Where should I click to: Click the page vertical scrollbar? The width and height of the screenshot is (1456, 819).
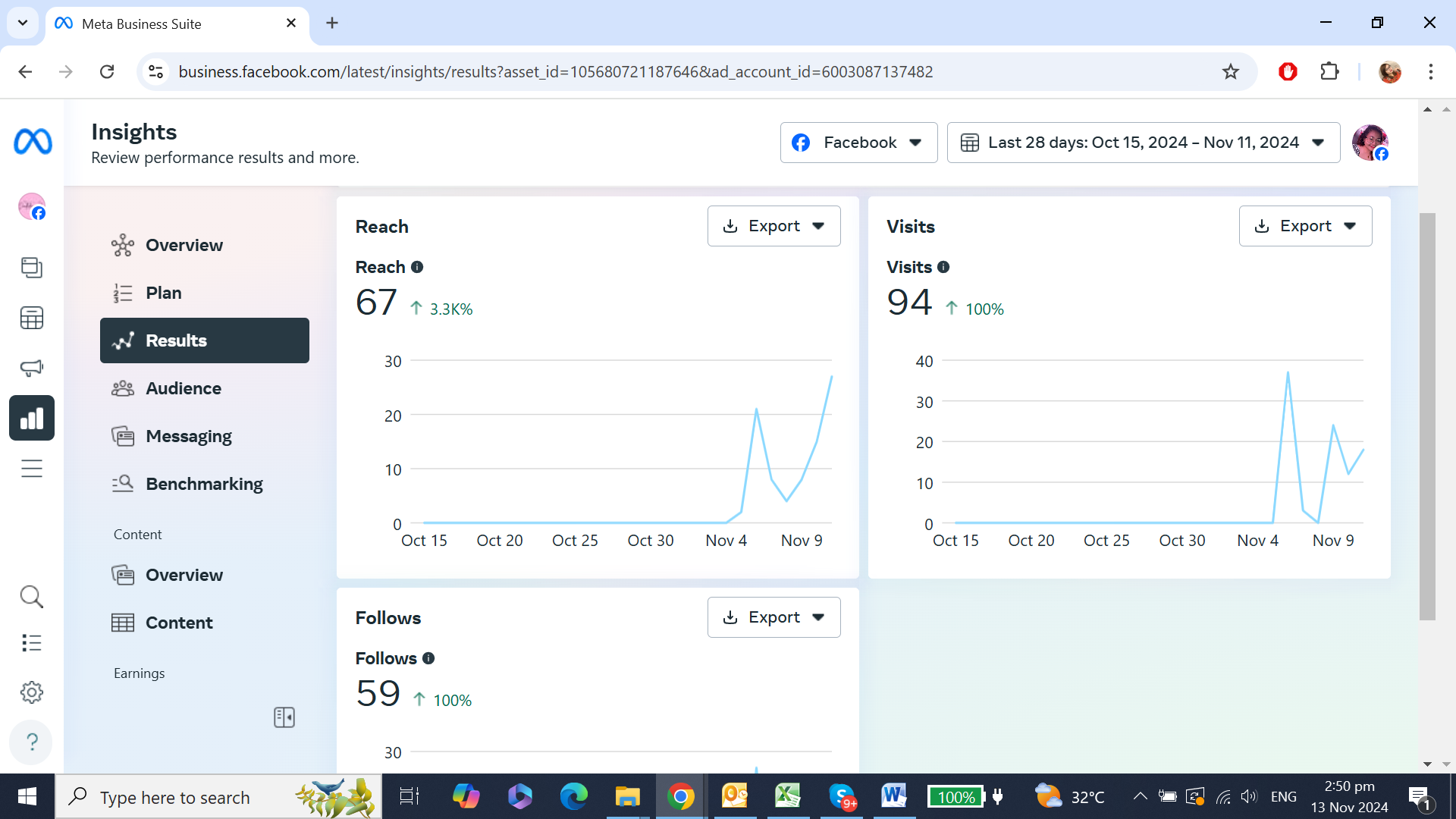click(1427, 417)
